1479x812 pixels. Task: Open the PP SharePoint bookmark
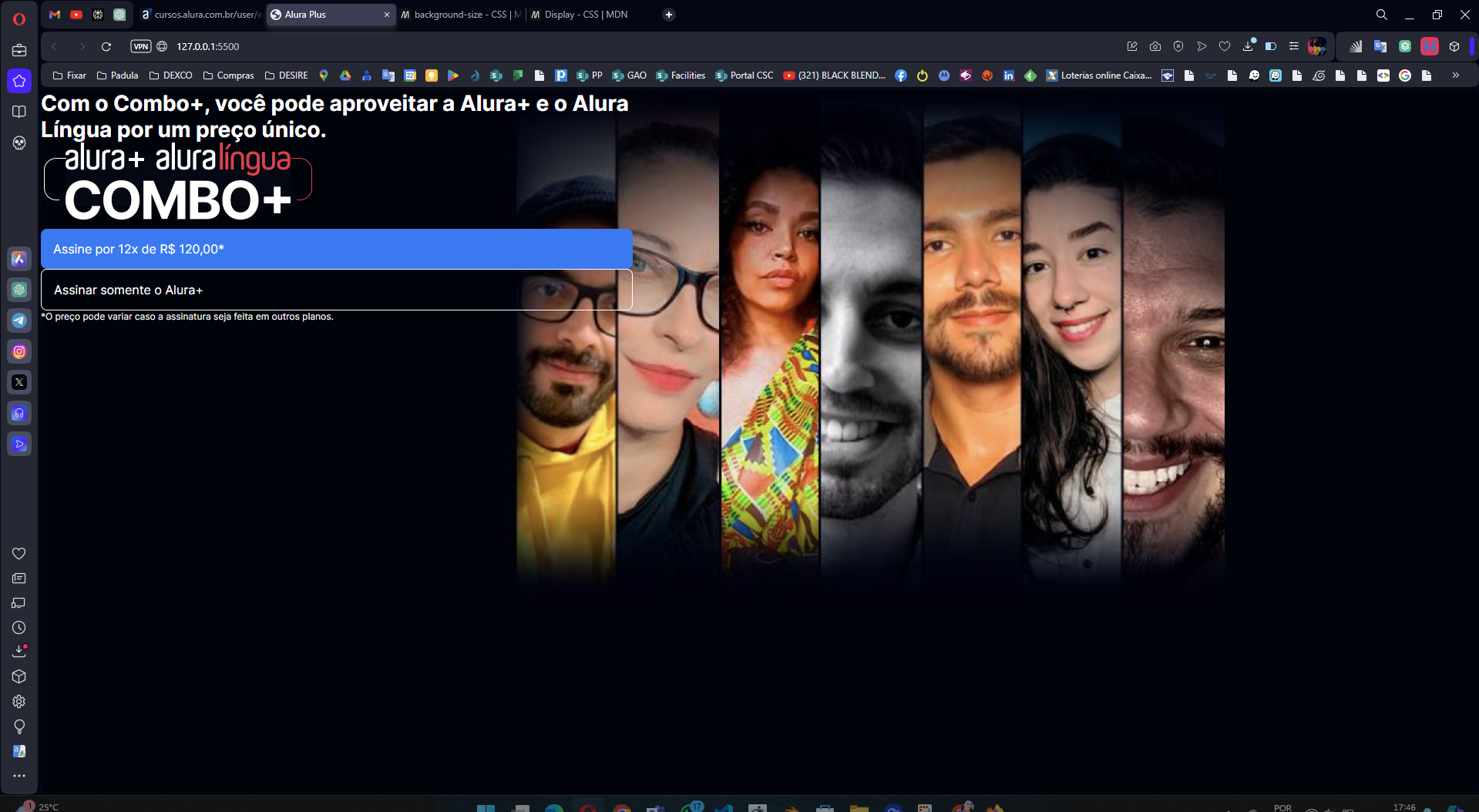coord(590,75)
